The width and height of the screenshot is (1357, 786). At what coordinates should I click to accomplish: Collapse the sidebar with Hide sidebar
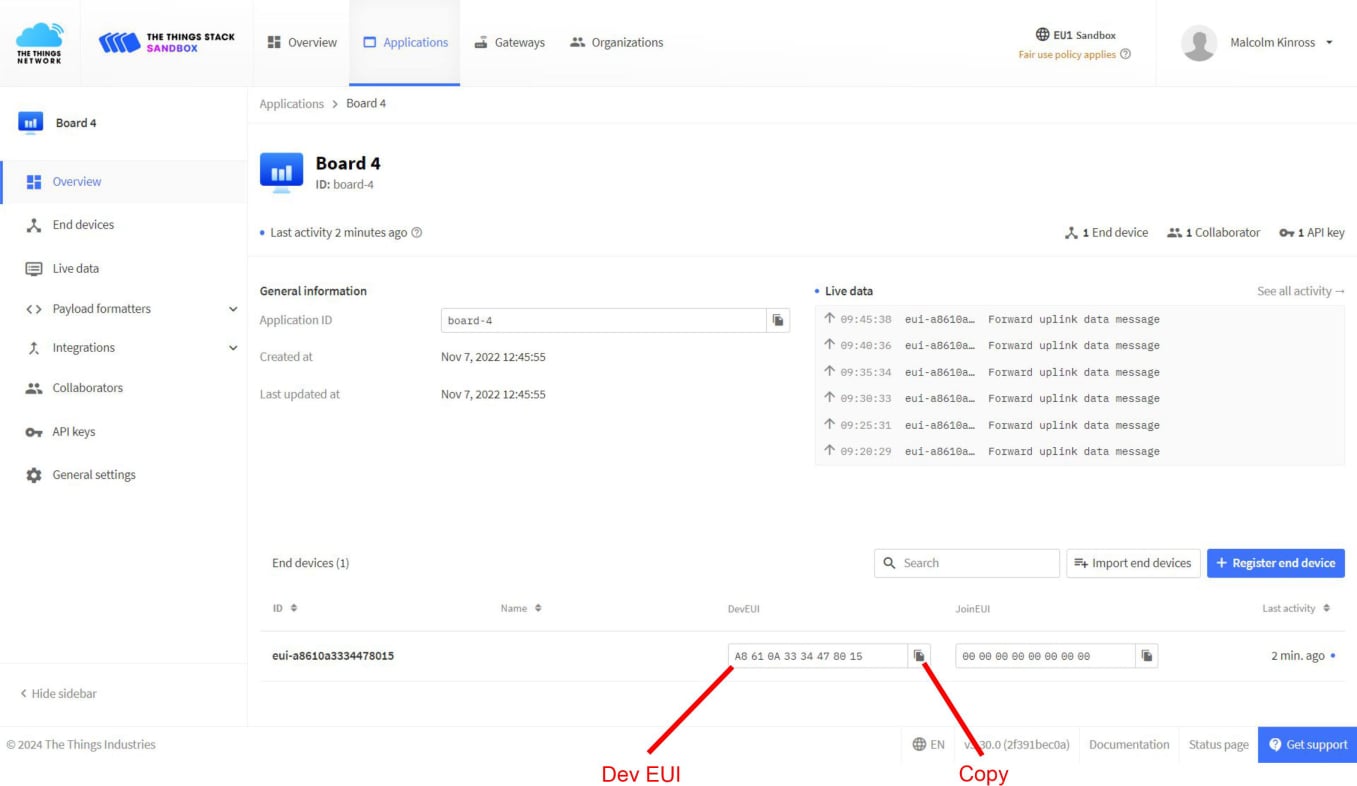click(x=59, y=694)
